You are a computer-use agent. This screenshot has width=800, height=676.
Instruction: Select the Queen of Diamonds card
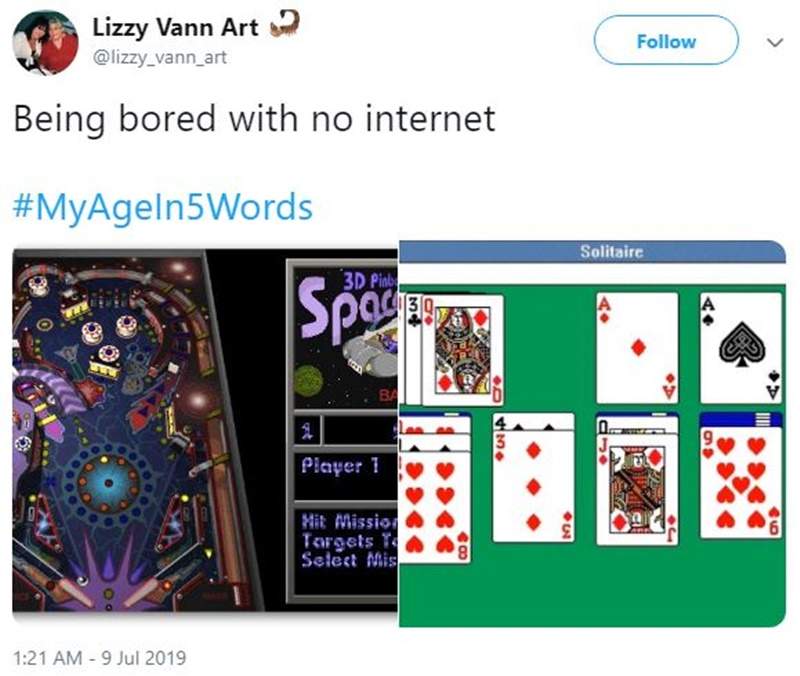463,349
